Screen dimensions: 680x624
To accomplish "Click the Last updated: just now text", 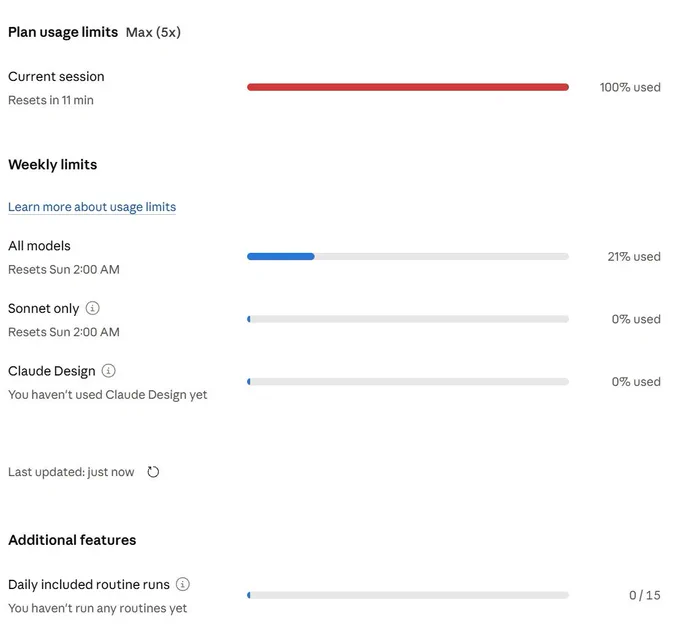I will point(71,472).
